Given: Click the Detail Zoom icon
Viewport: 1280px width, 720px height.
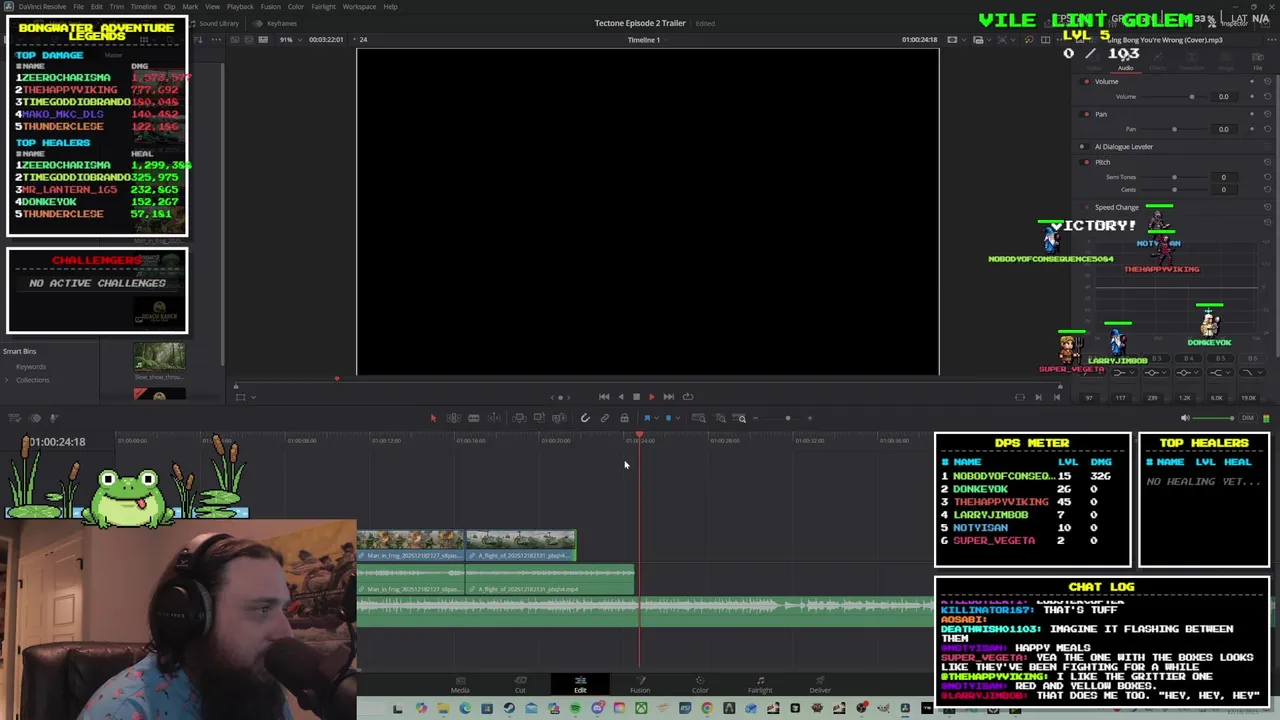Looking at the screenshot, I should pos(720,418).
